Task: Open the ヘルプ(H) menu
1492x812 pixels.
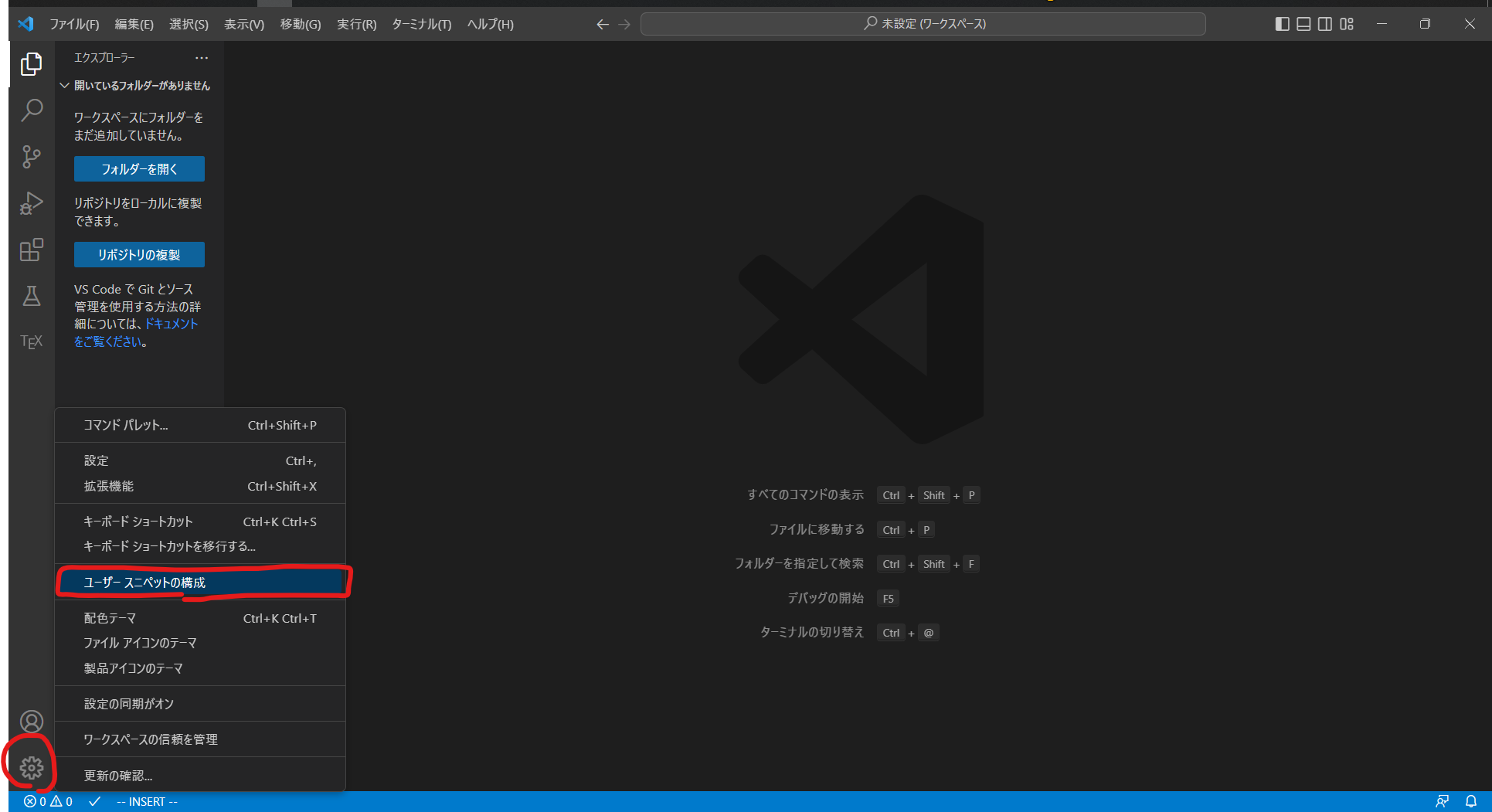Action: (490, 25)
